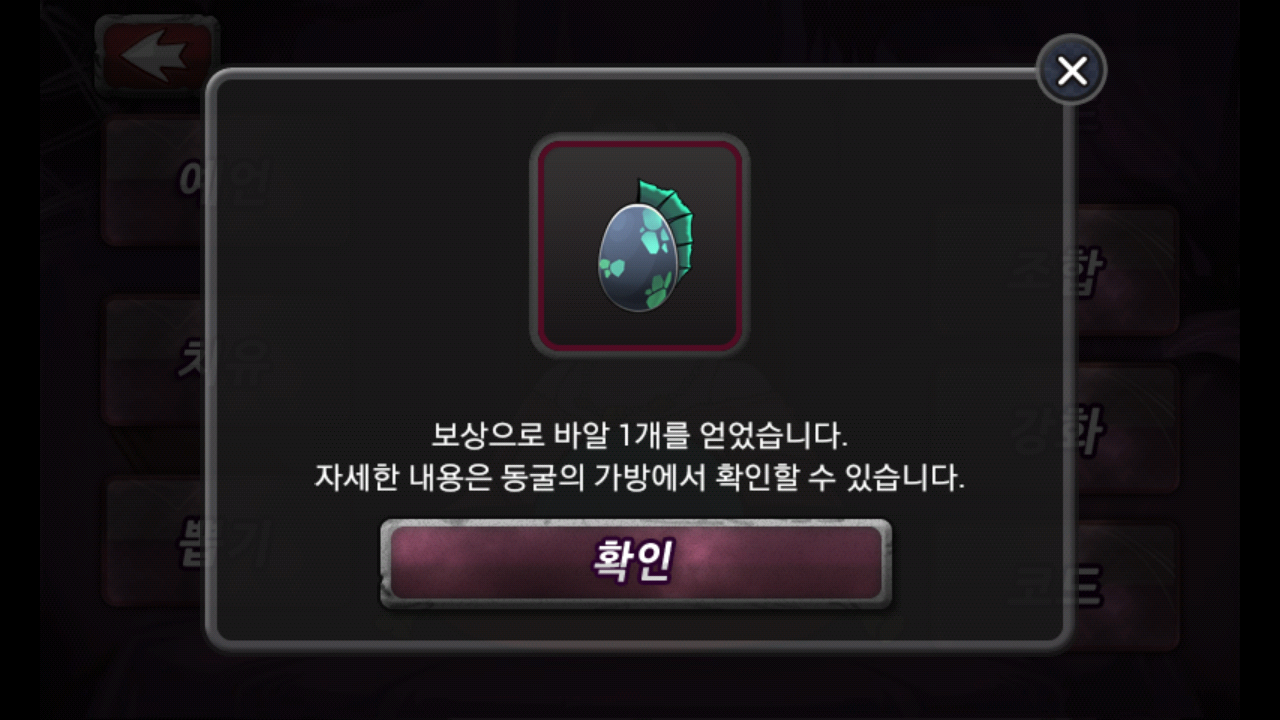Viewport: 1280px width, 720px height.
Task: Select the 코드 tile behind the popup
Action: pos(1123,587)
